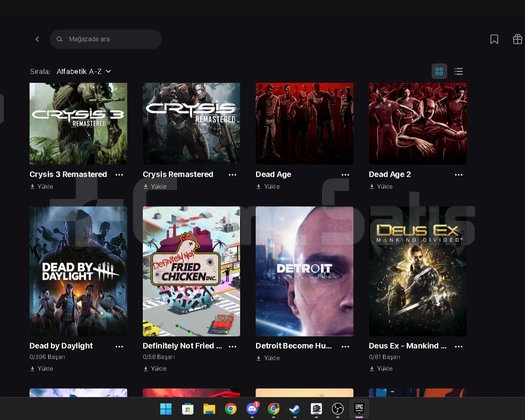Open Steam from the taskbar
This screenshot has height=420, width=525.
tap(295, 409)
